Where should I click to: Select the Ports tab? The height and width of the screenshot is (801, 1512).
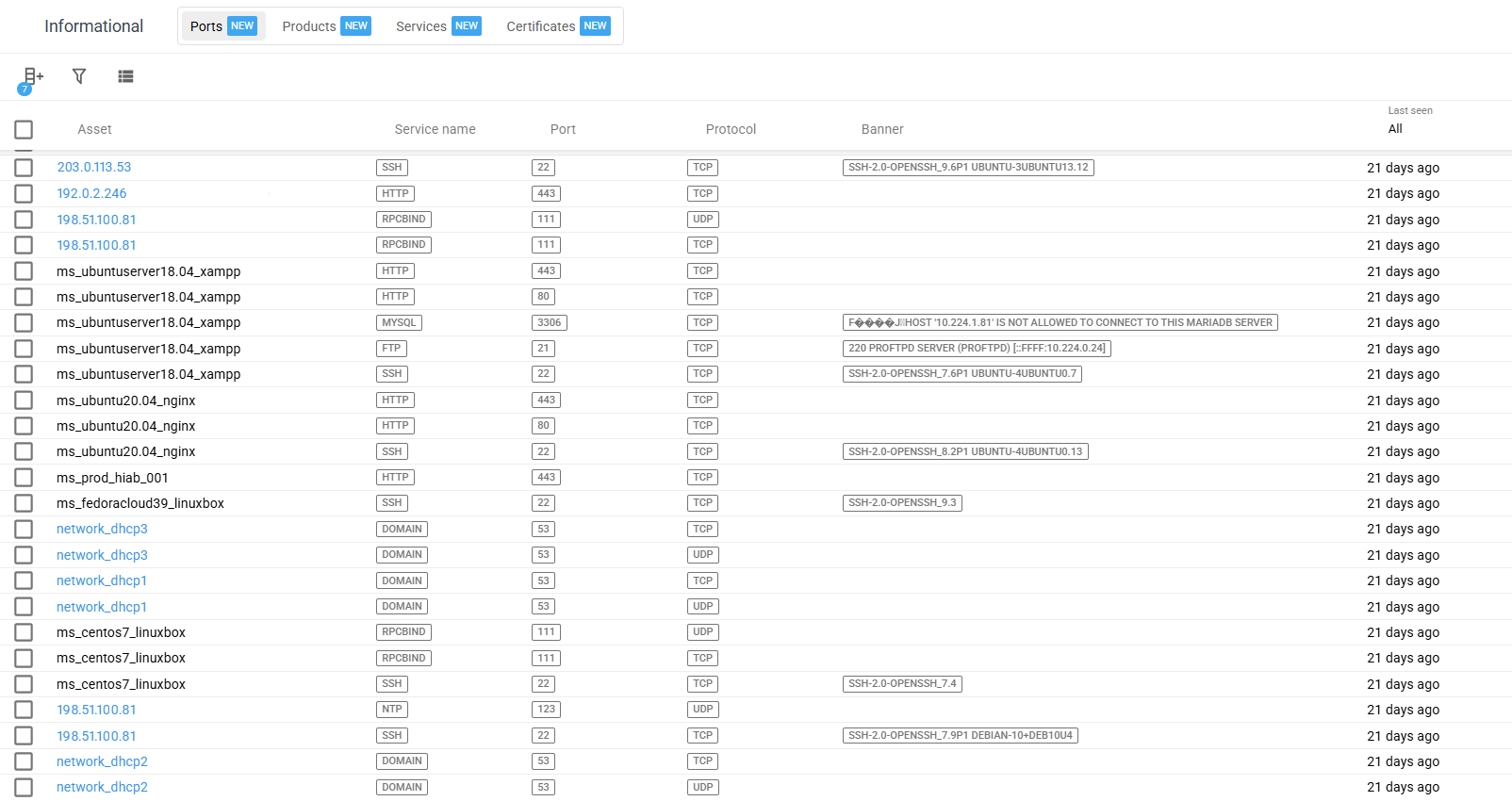[222, 26]
